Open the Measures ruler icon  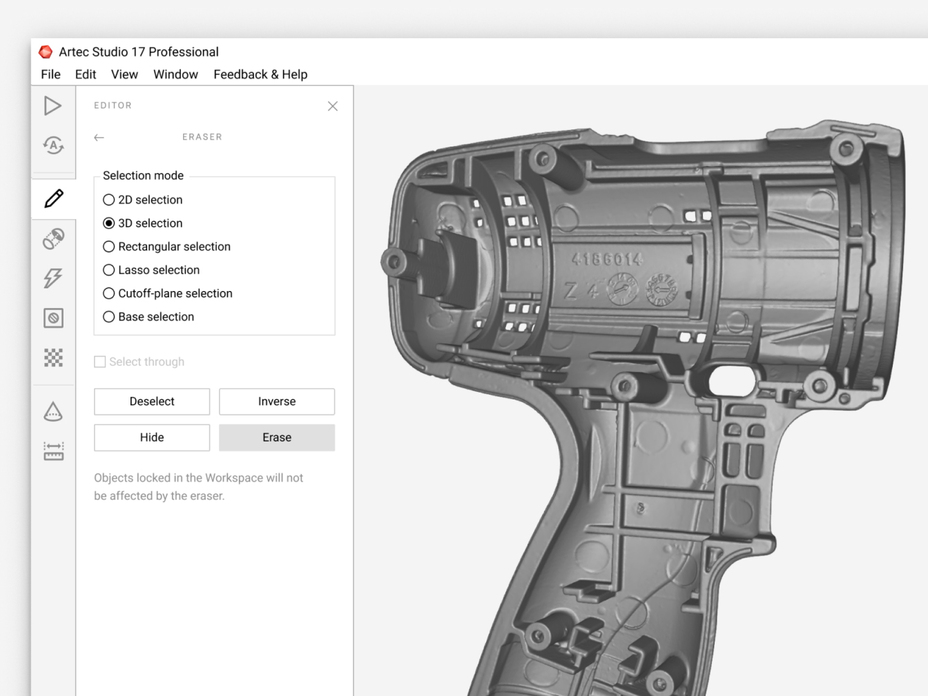point(53,451)
